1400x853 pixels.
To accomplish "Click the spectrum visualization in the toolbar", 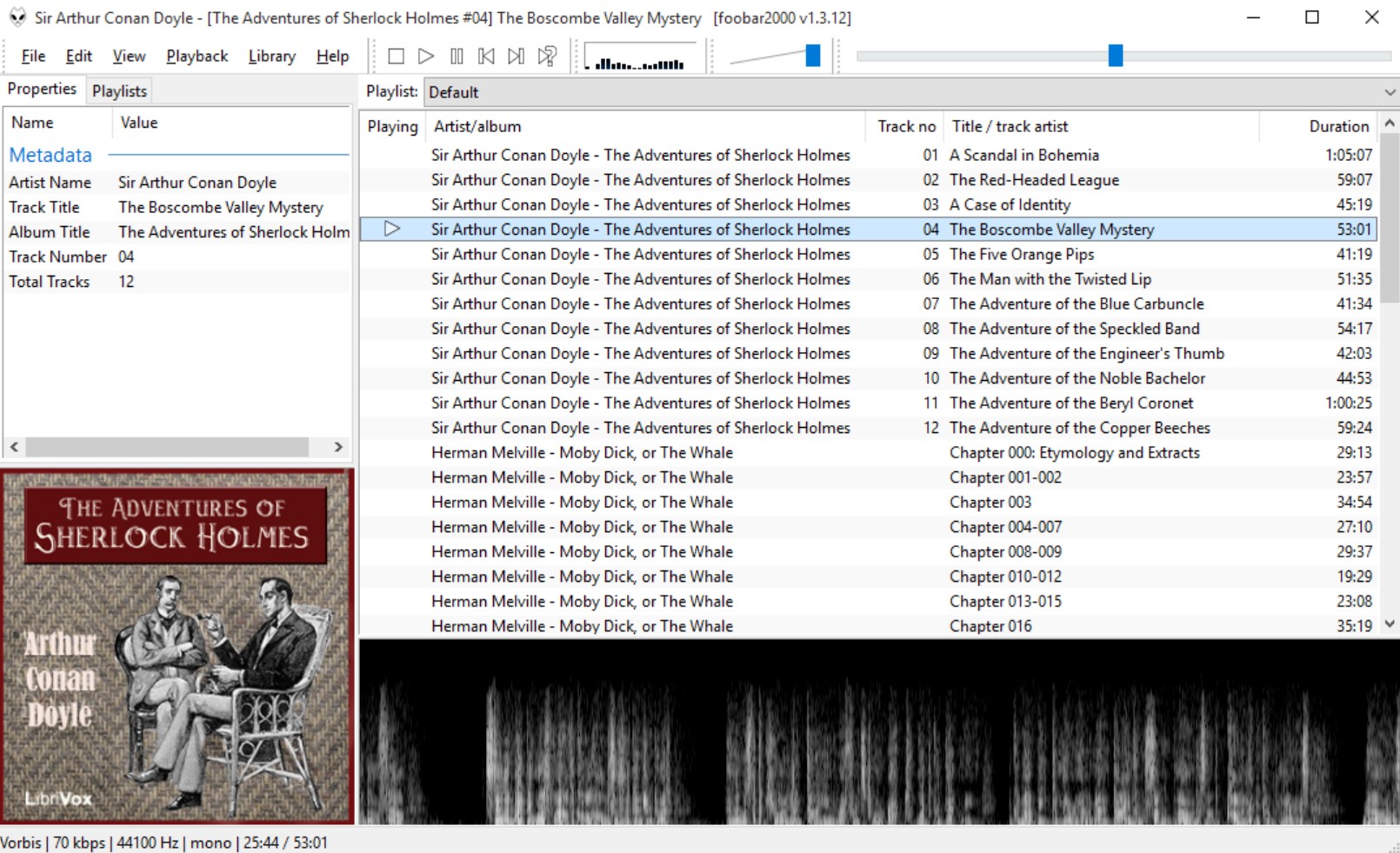I will pos(637,57).
